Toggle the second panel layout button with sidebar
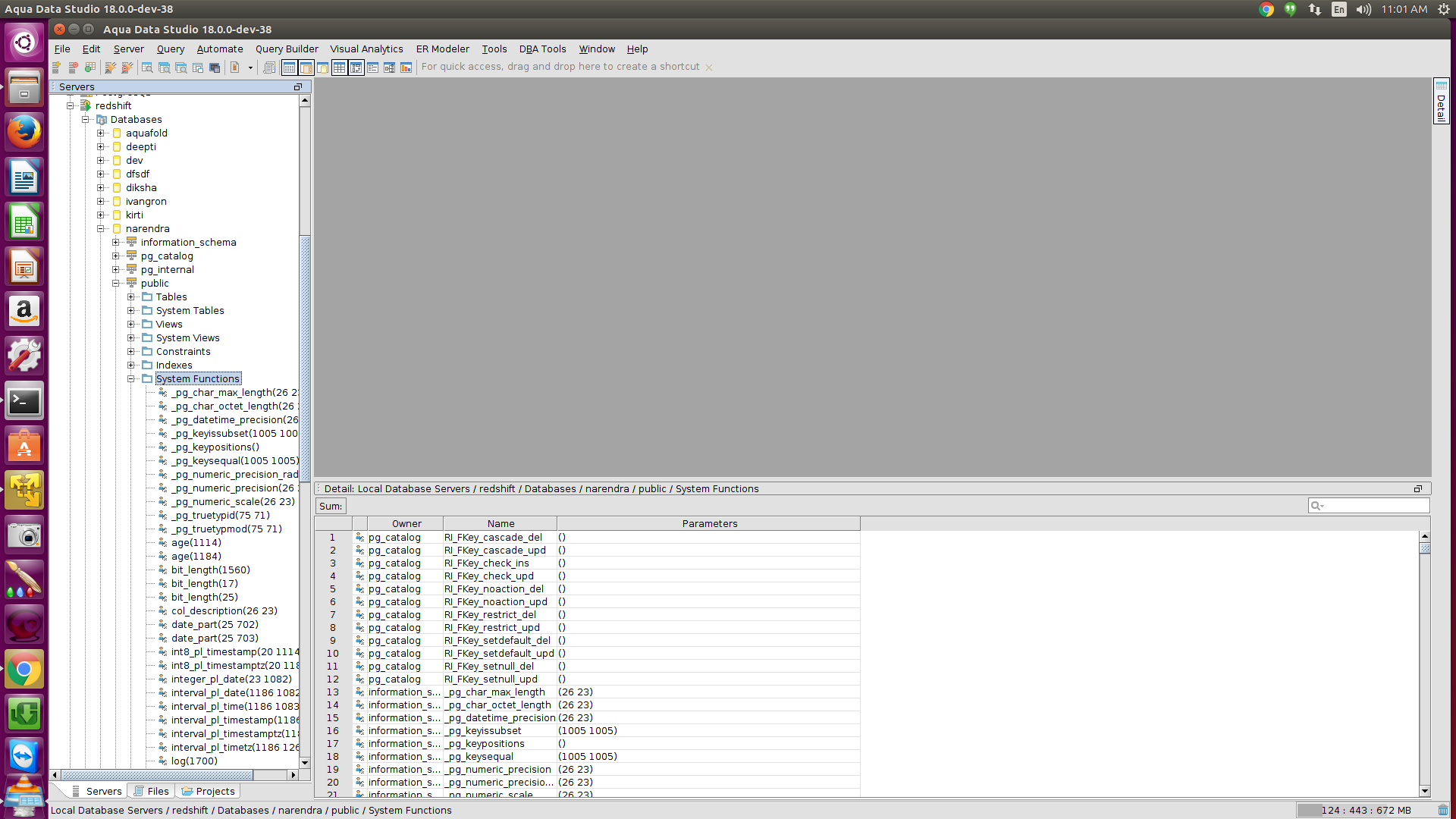 click(306, 67)
